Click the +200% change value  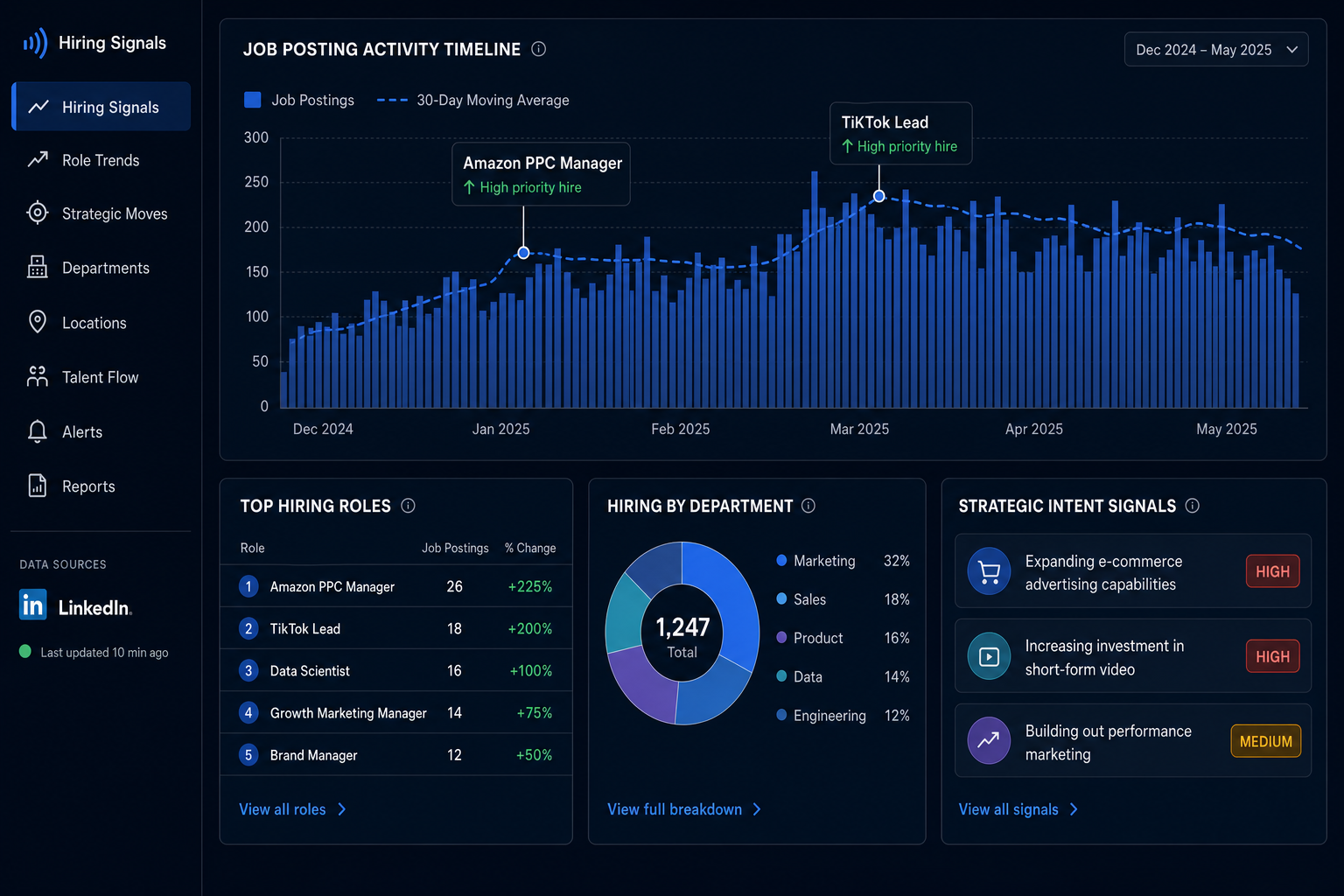530,628
